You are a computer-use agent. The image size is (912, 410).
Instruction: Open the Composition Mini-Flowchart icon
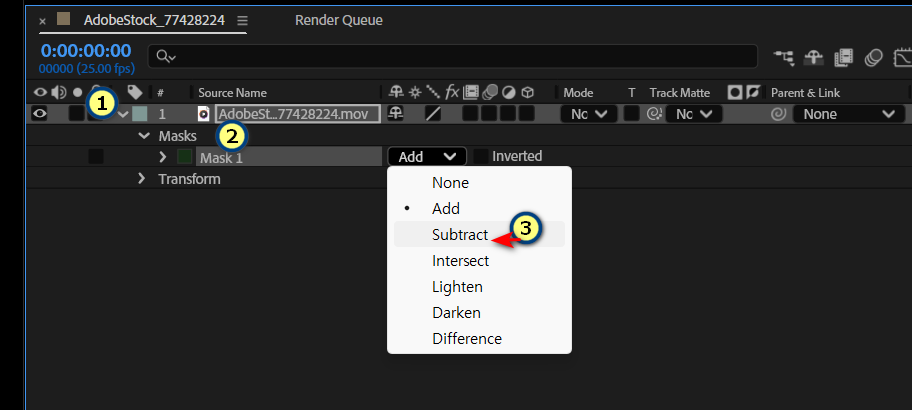pos(784,58)
